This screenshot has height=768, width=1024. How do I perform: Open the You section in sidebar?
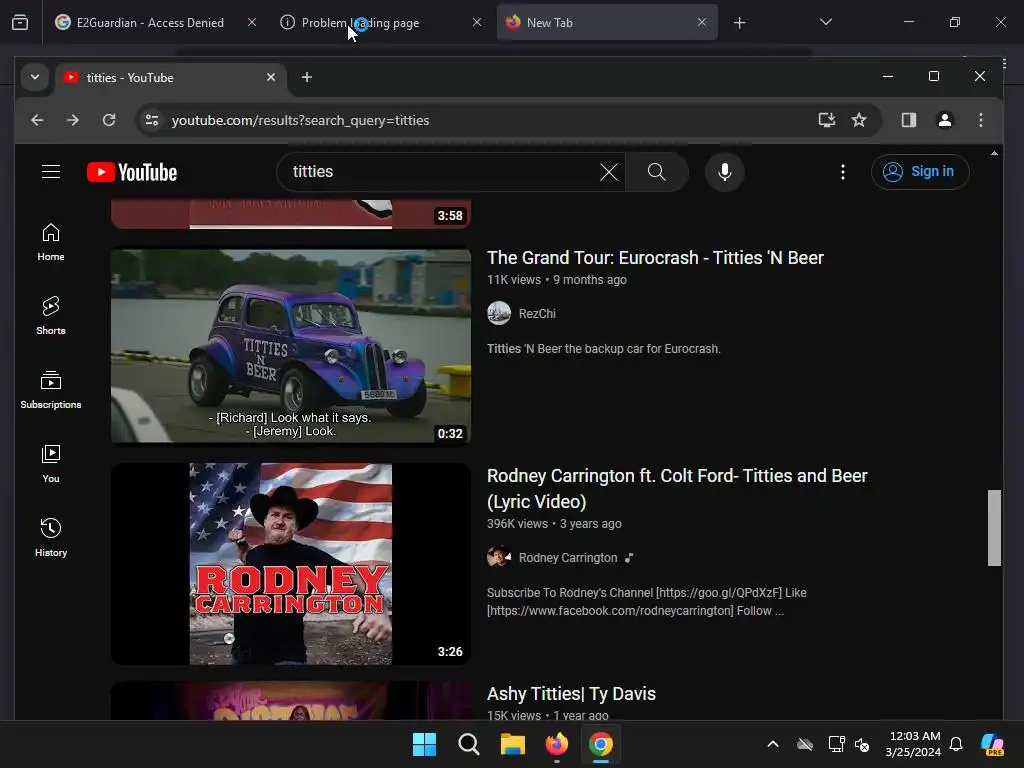(51, 464)
